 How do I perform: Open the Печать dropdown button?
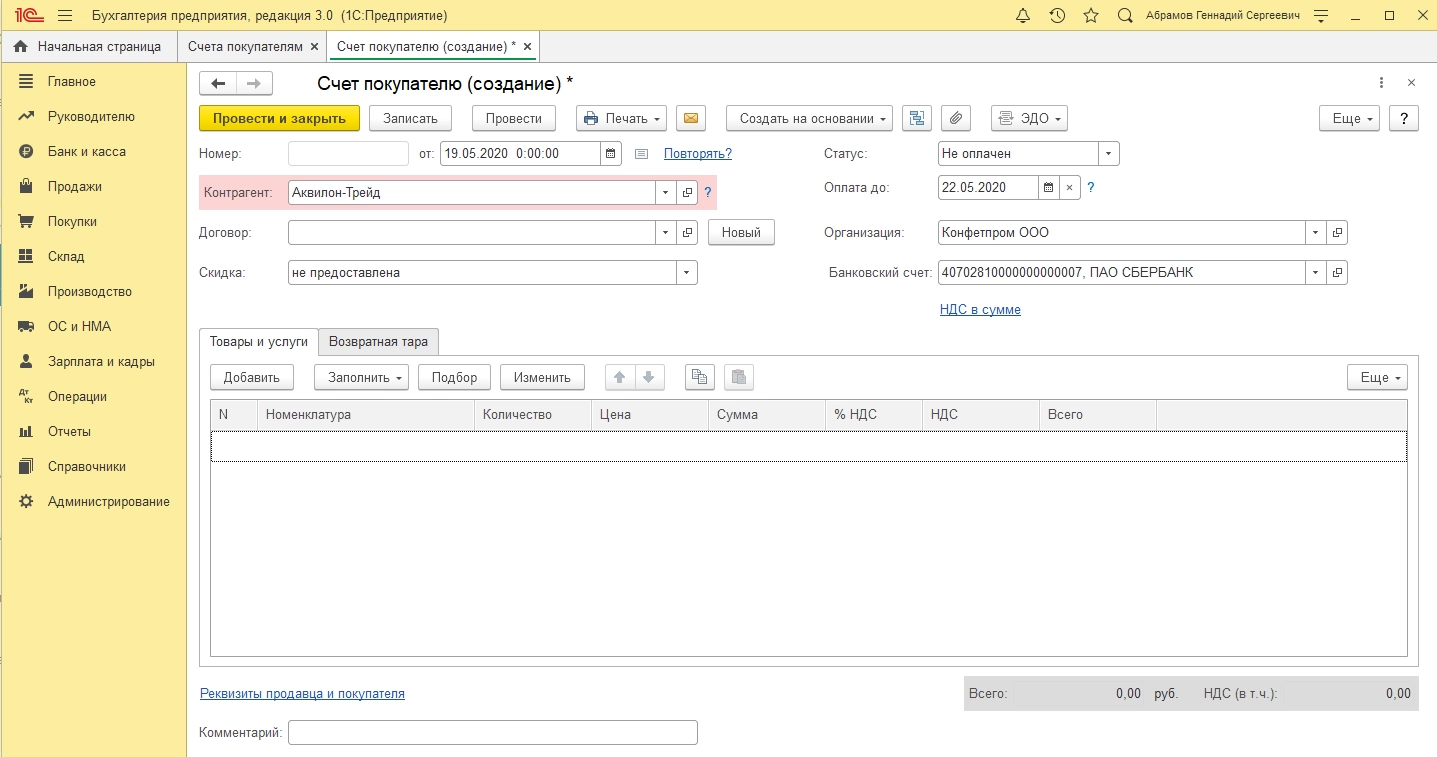point(621,118)
